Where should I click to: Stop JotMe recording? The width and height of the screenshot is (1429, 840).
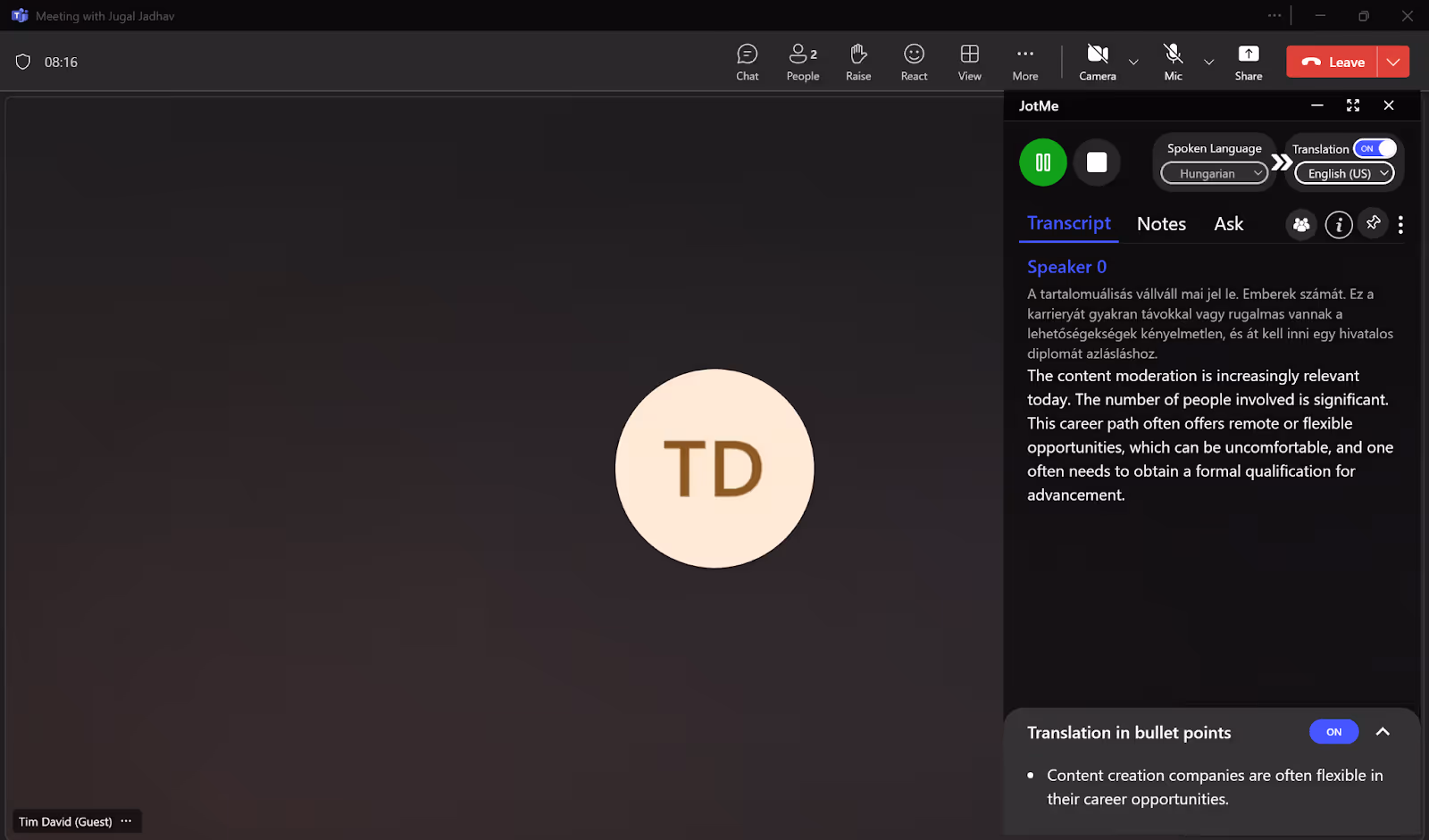[x=1097, y=162]
